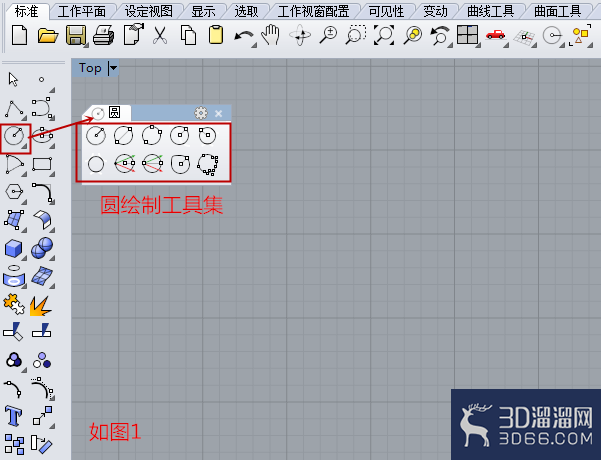
Task: Open the document properties icon
Action: (133, 34)
